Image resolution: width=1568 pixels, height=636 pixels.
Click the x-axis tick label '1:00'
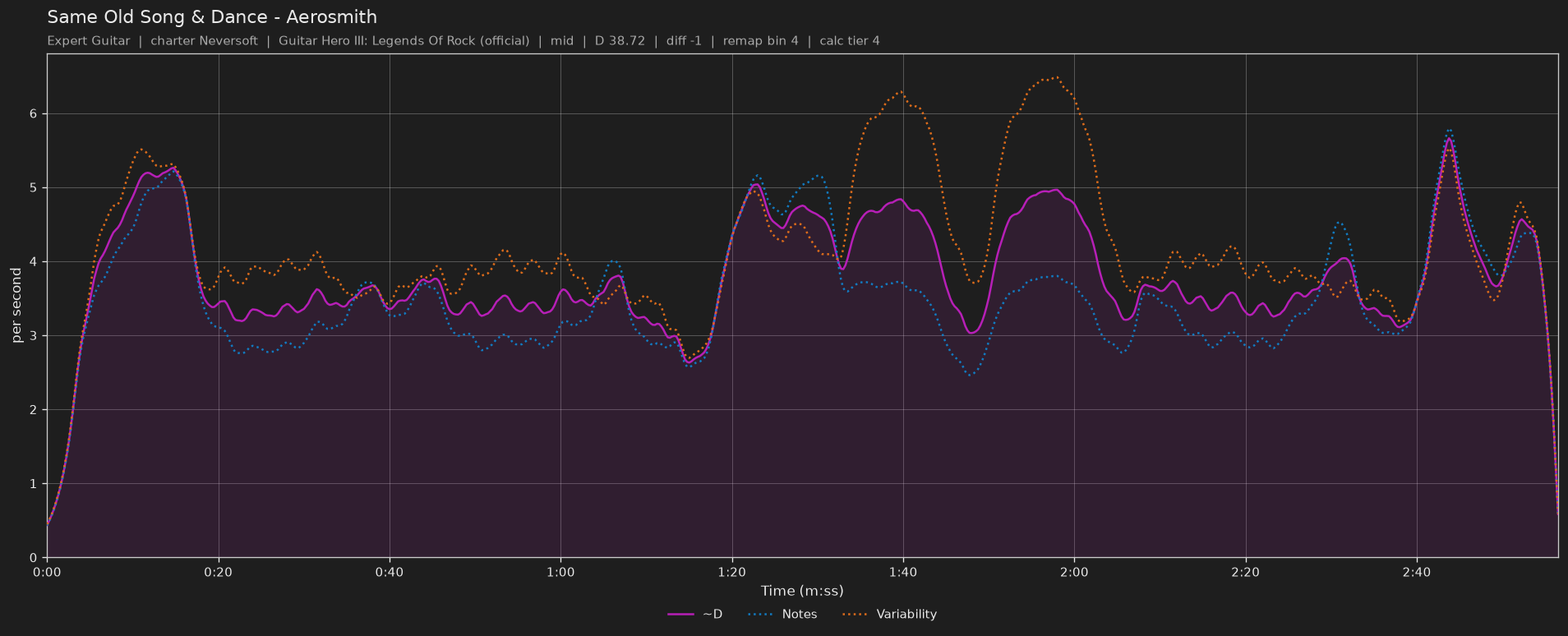coord(560,572)
